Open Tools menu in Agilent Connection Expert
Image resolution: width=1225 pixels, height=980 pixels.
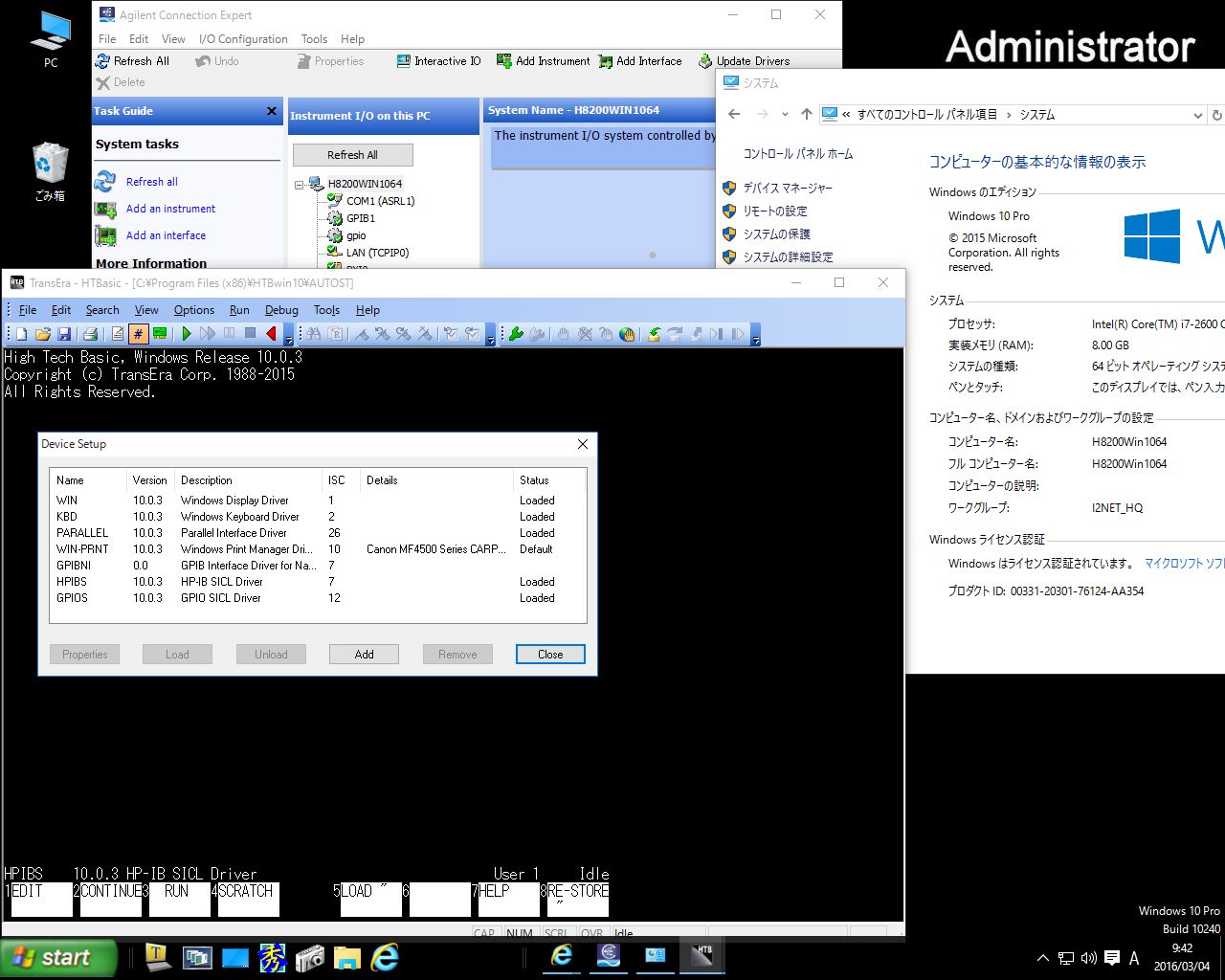tap(314, 39)
